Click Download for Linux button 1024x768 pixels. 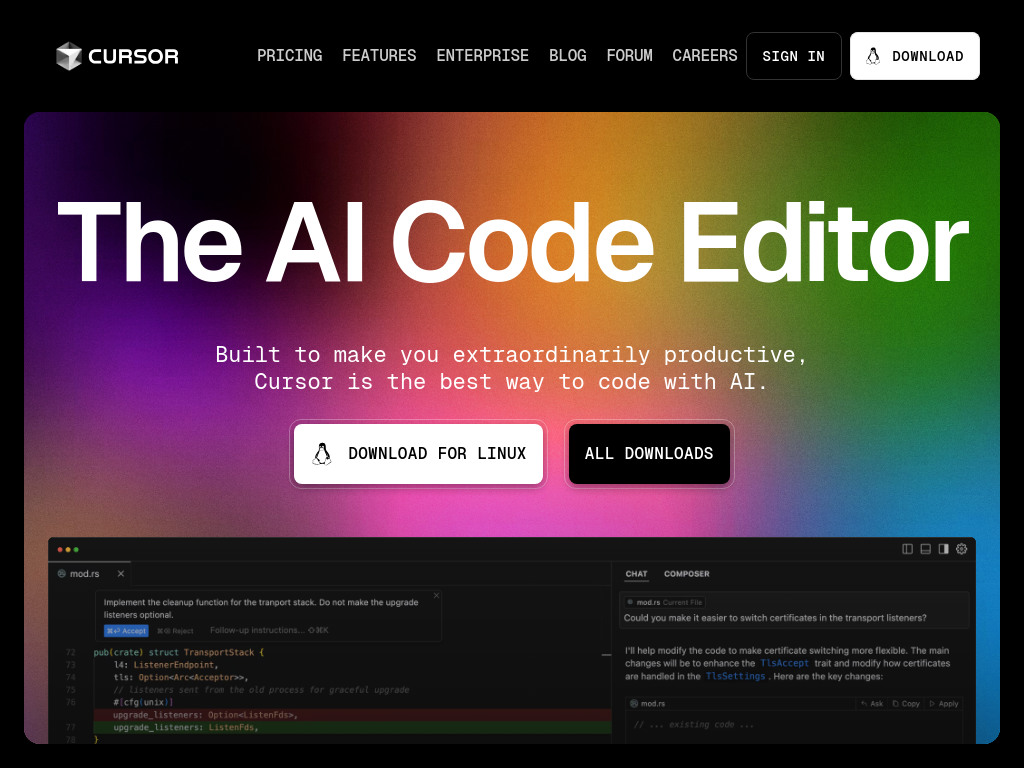point(418,454)
